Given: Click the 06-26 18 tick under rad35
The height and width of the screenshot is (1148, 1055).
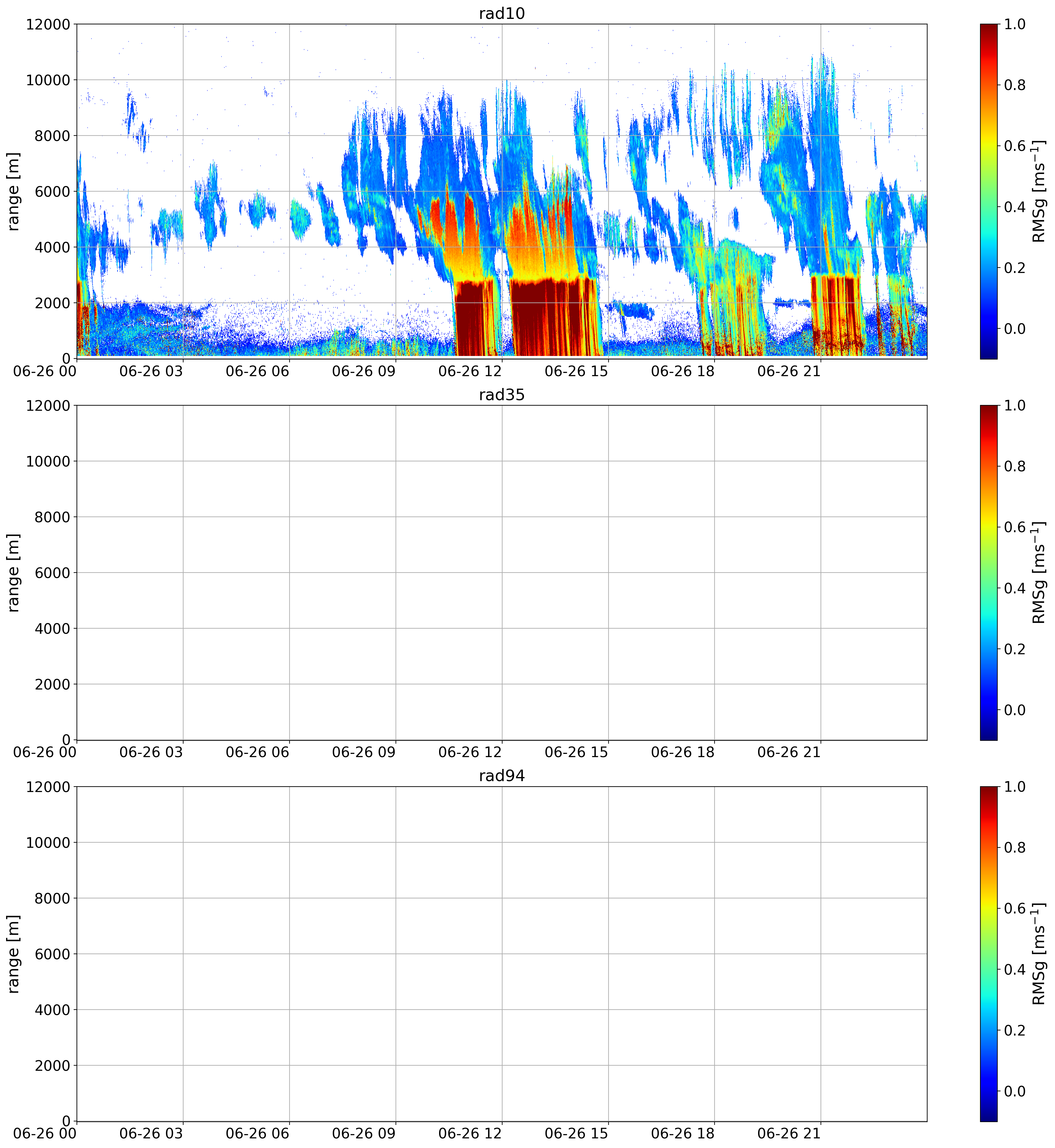Looking at the screenshot, I should click(x=683, y=753).
